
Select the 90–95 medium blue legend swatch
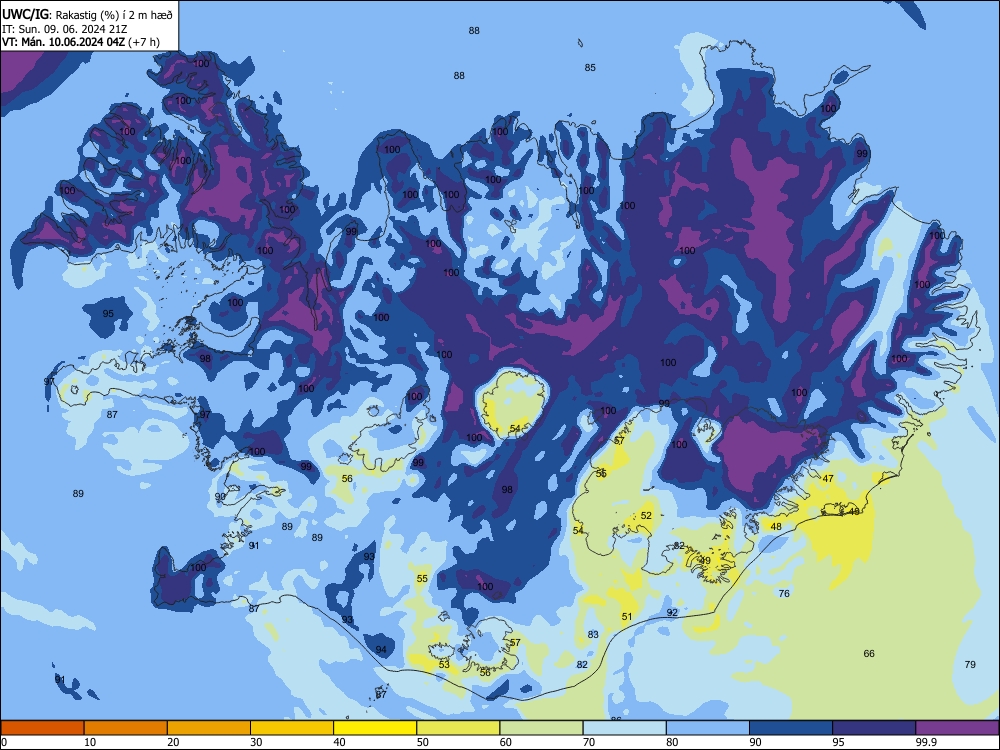791,728
